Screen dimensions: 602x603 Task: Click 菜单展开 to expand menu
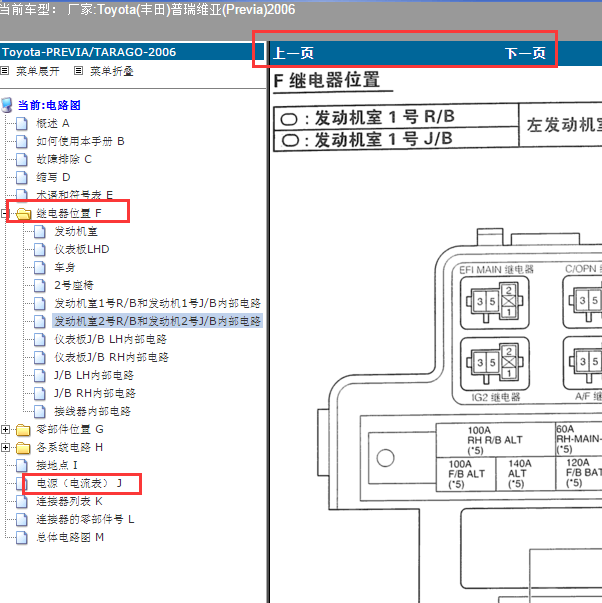[x=38, y=71]
